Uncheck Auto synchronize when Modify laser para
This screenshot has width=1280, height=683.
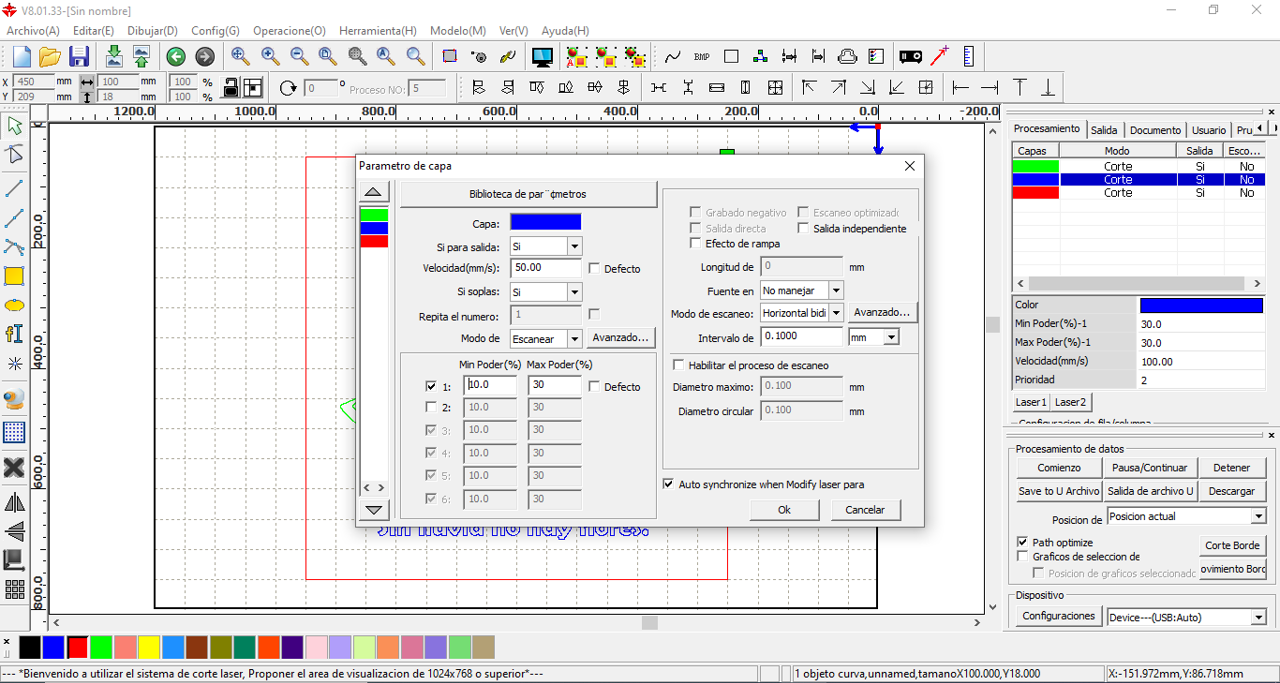(668, 484)
